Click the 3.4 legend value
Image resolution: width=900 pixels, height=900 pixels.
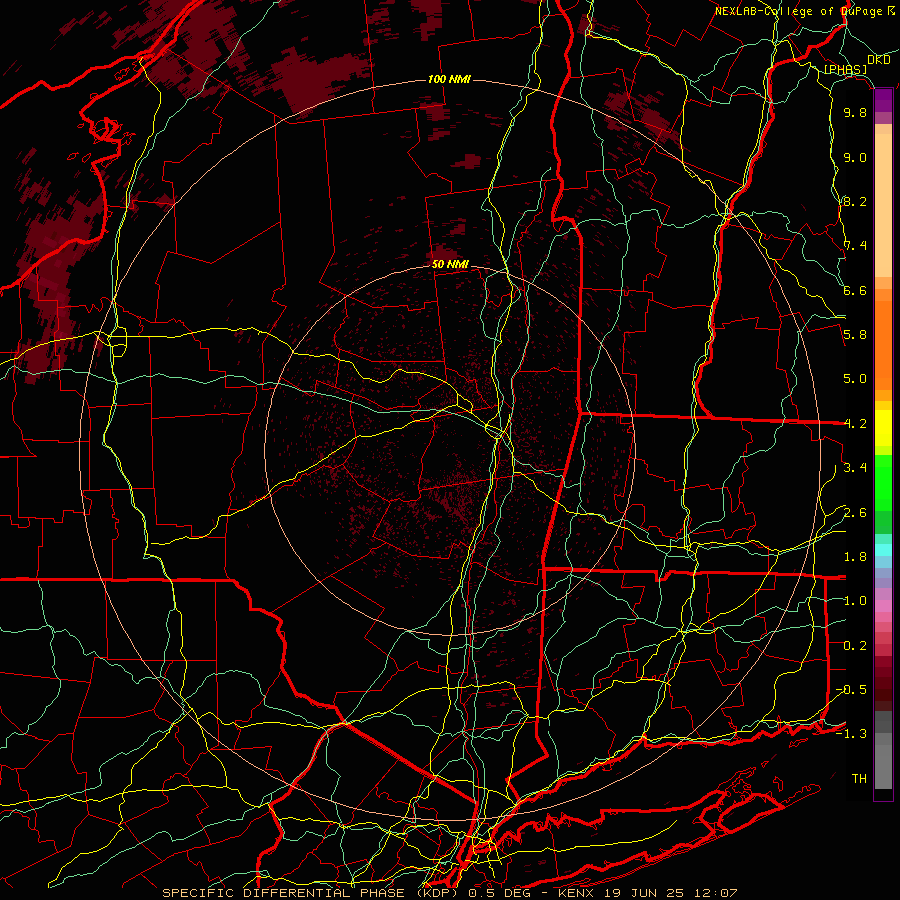(855, 468)
